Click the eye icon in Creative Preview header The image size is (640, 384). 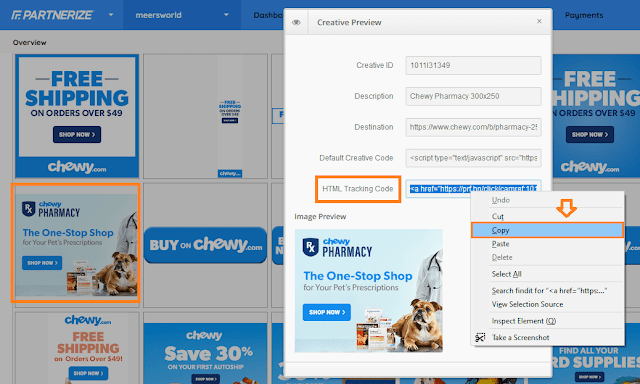pos(296,22)
